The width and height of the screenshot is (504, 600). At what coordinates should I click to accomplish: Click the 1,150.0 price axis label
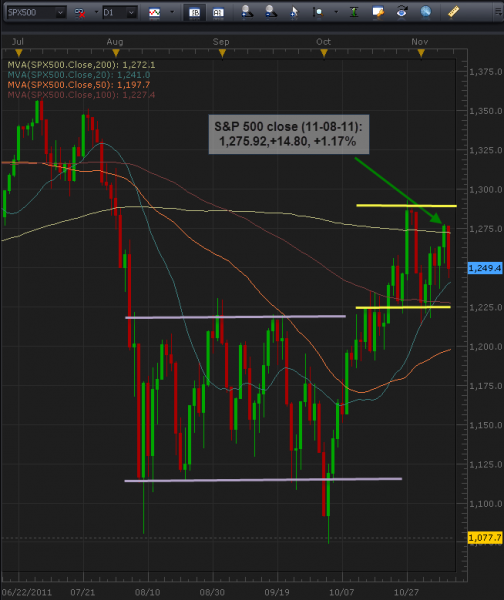click(x=486, y=426)
